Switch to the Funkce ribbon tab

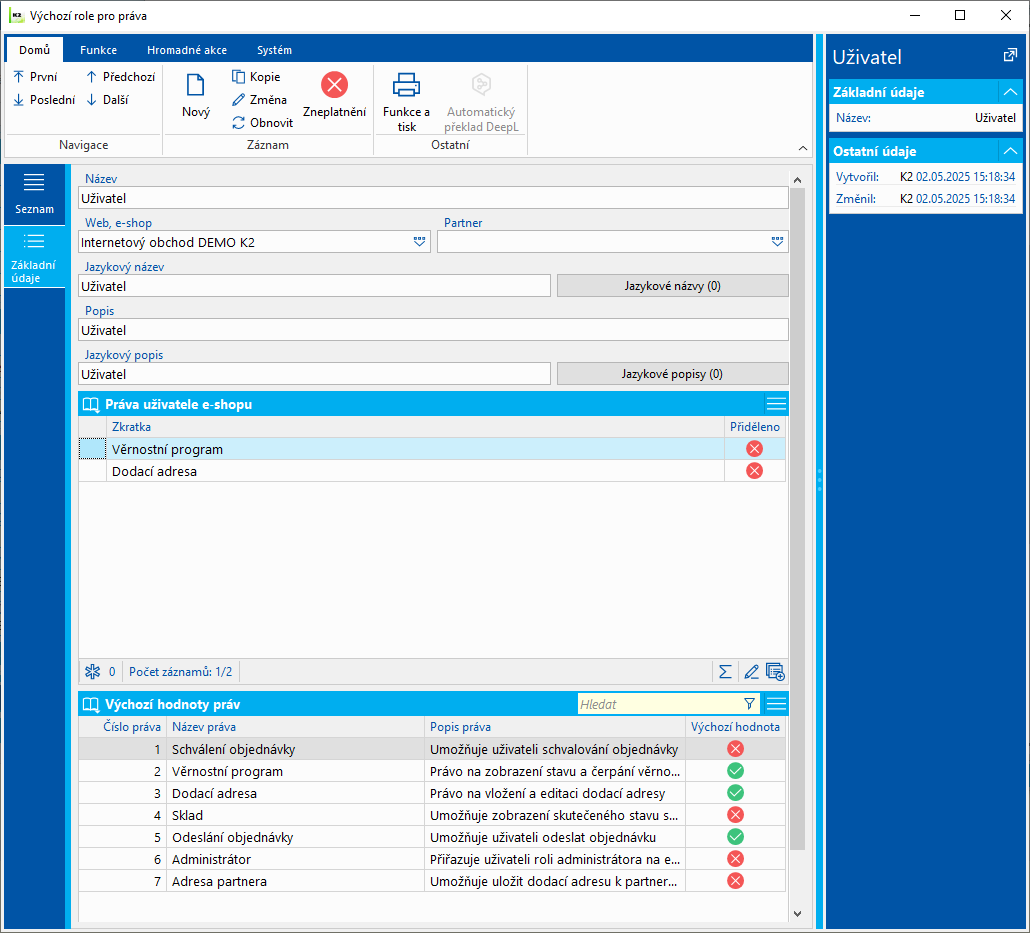(x=99, y=50)
